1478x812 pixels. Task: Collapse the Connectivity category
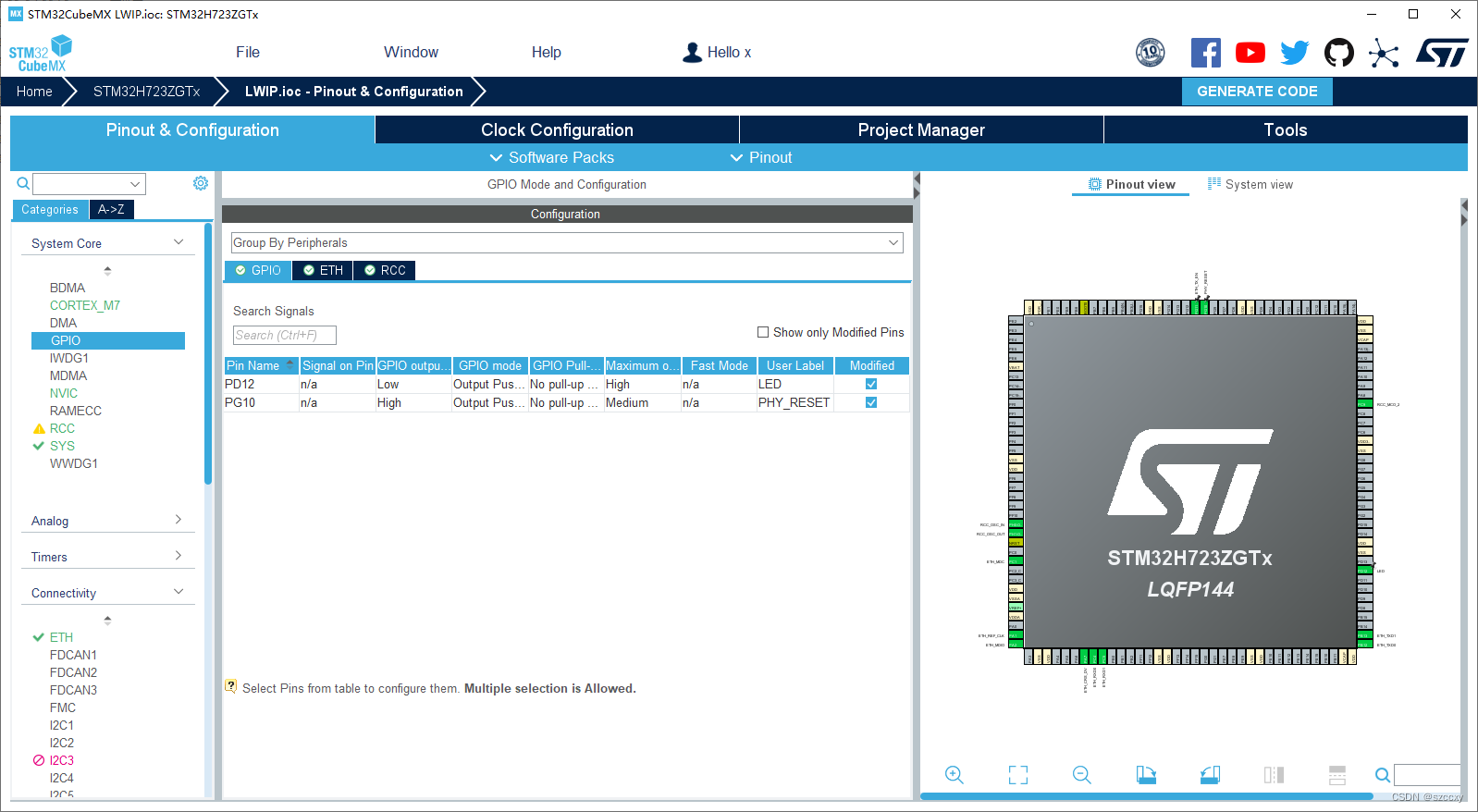[x=179, y=592]
